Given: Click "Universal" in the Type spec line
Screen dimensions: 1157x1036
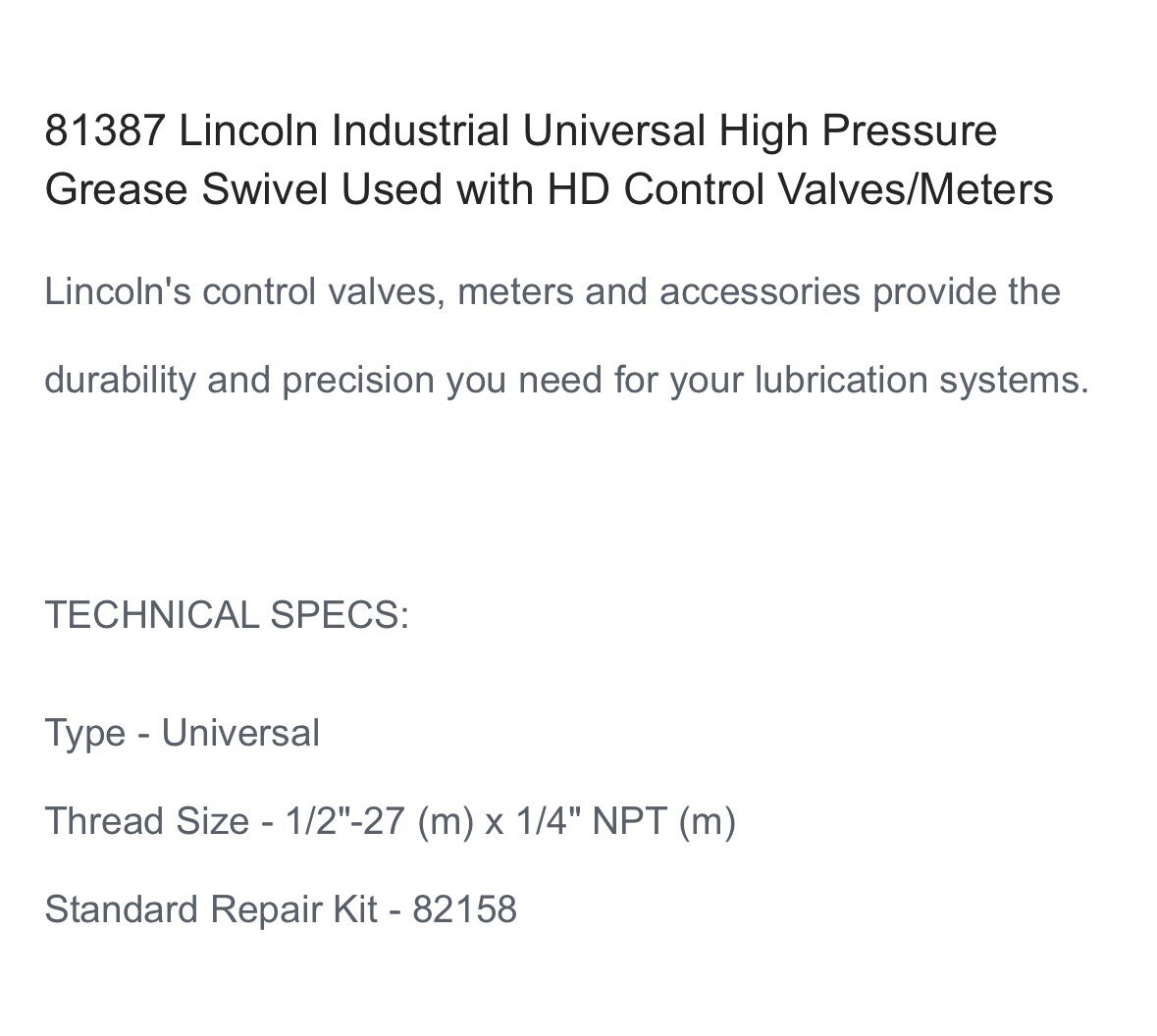Looking at the screenshot, I should [240, 734].
